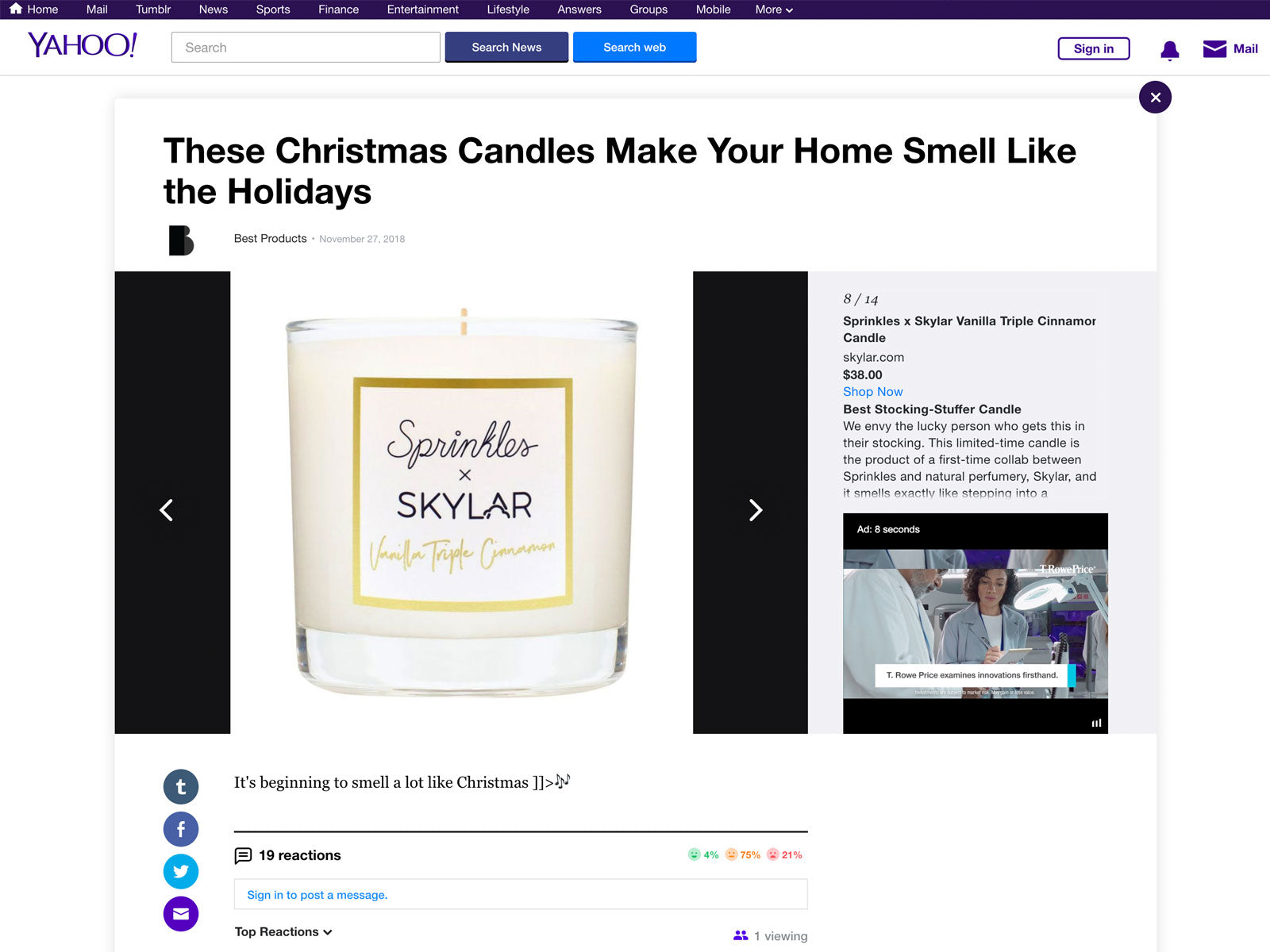Image resolution: width=1270 pixels, height=952 pixels.
Task: Expand the More menu in top bar
Action: pyautogui.click(x=774, y=10)
